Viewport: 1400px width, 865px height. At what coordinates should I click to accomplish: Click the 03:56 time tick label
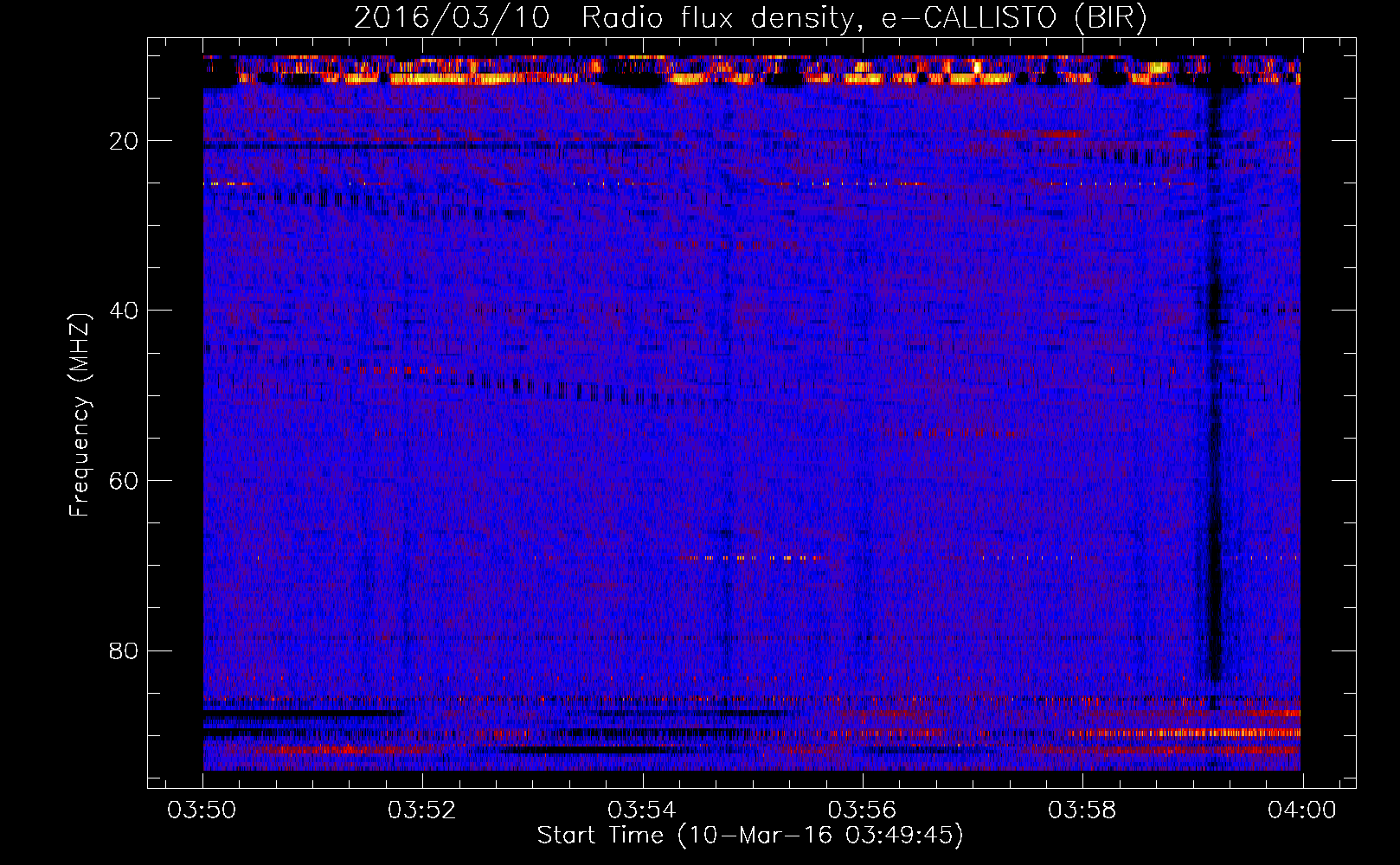click(863, 811)
